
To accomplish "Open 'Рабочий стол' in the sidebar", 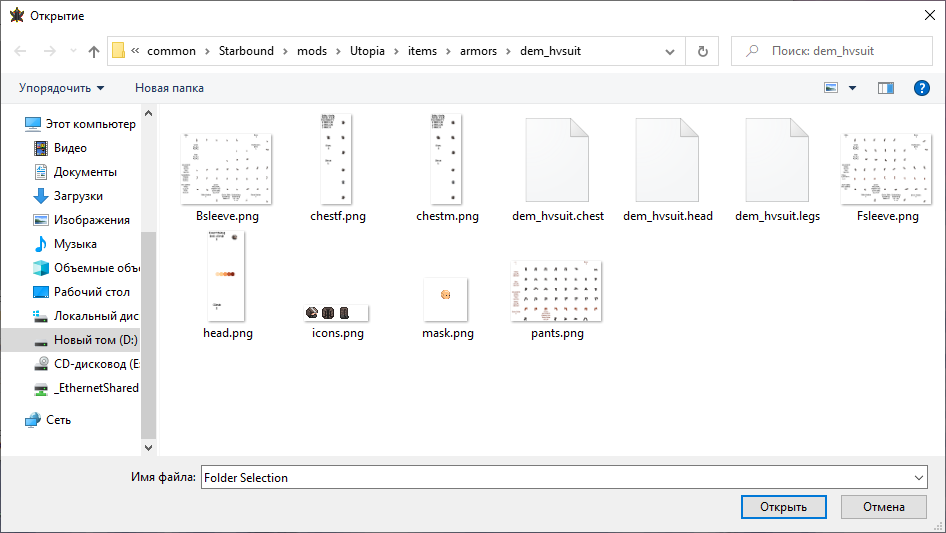I will pos(81,292).
